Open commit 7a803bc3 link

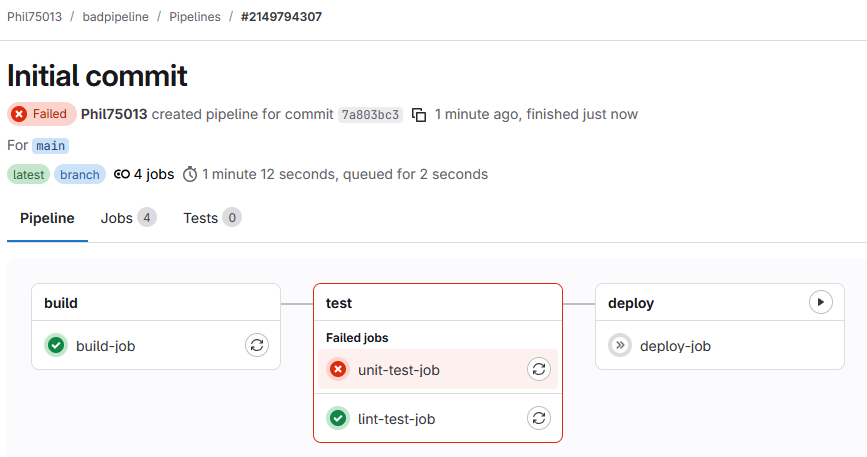[x=370, y=115]
